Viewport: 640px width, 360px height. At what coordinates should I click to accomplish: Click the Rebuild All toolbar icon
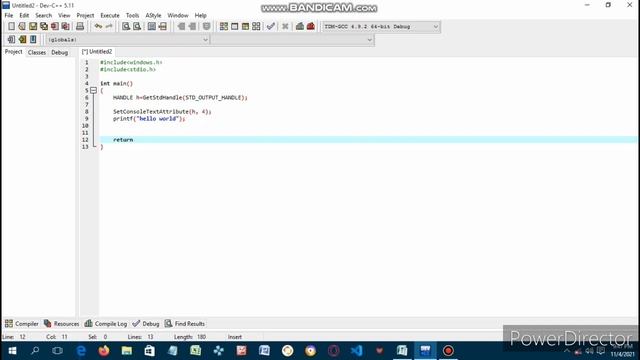[x=256, y=26]
